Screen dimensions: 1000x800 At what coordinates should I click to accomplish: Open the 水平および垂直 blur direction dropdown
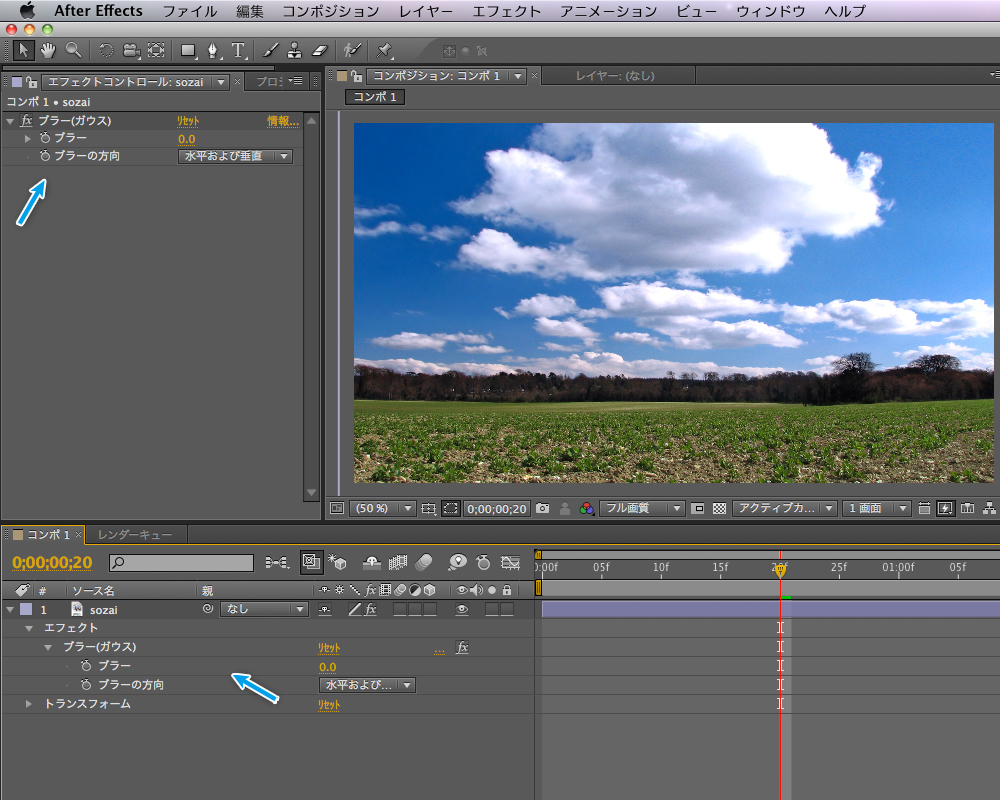(x=235, y=156)
